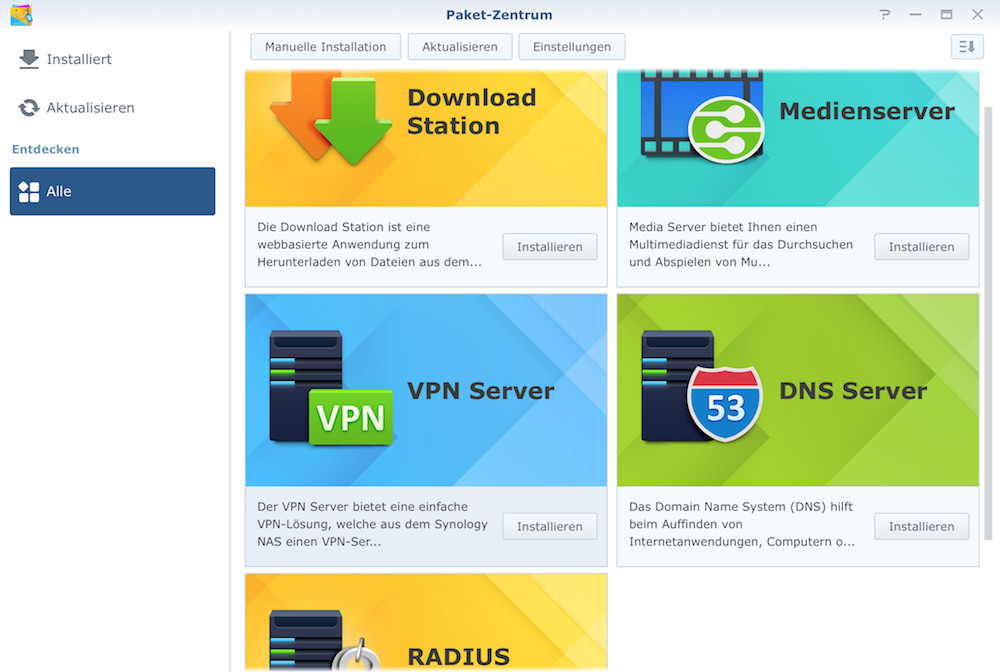Open Einstellungen
This screenshot has width=1000, height=672.
click(571, 47)
